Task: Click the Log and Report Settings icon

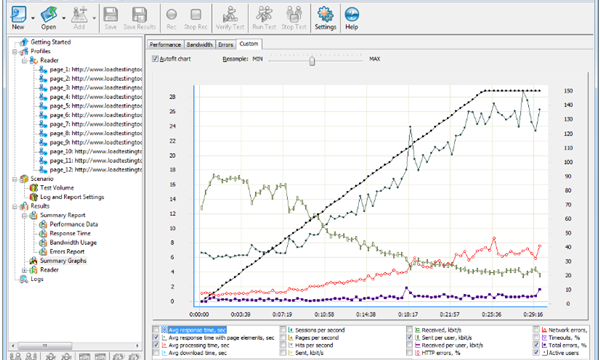Action: [x=34, y=197]
